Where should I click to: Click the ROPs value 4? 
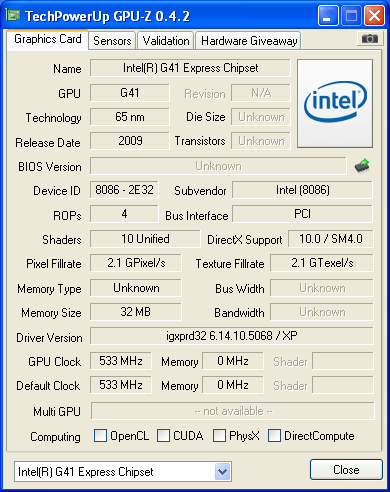pos(124,214)
